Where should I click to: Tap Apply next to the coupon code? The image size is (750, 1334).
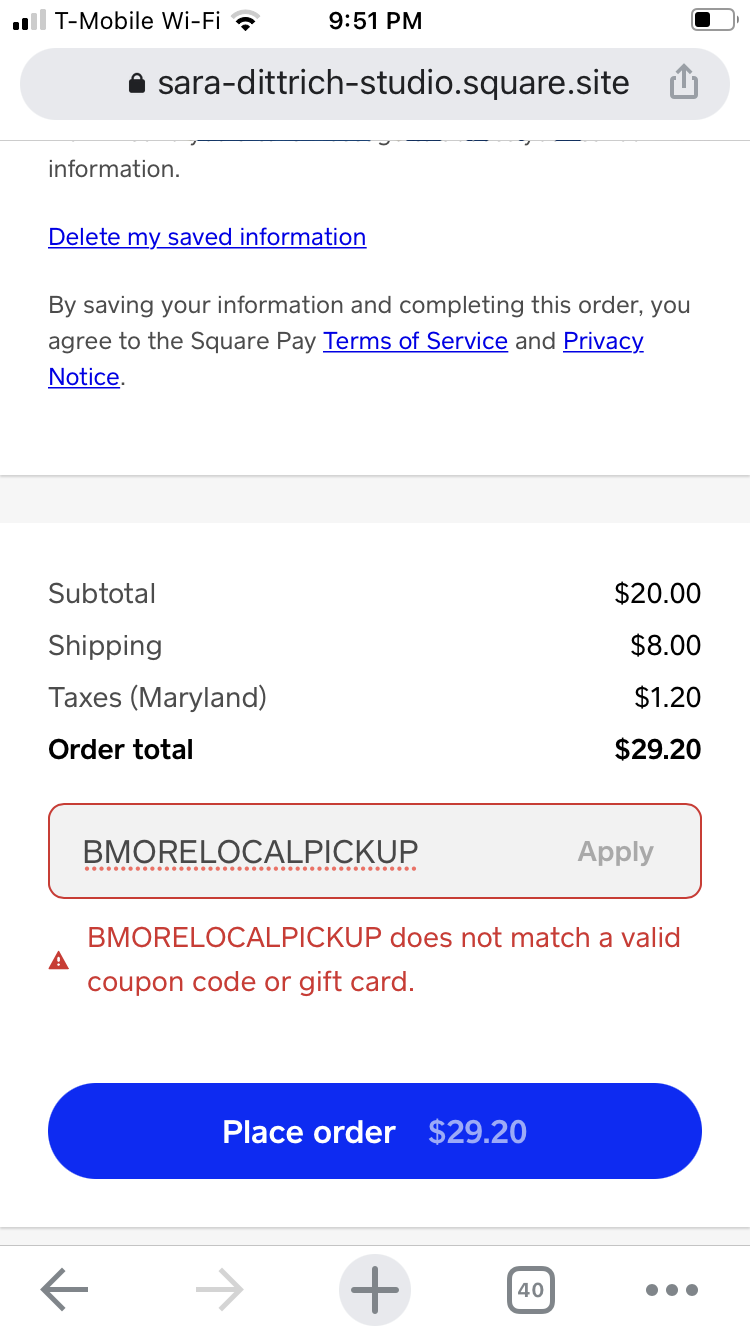pos(615,852)
